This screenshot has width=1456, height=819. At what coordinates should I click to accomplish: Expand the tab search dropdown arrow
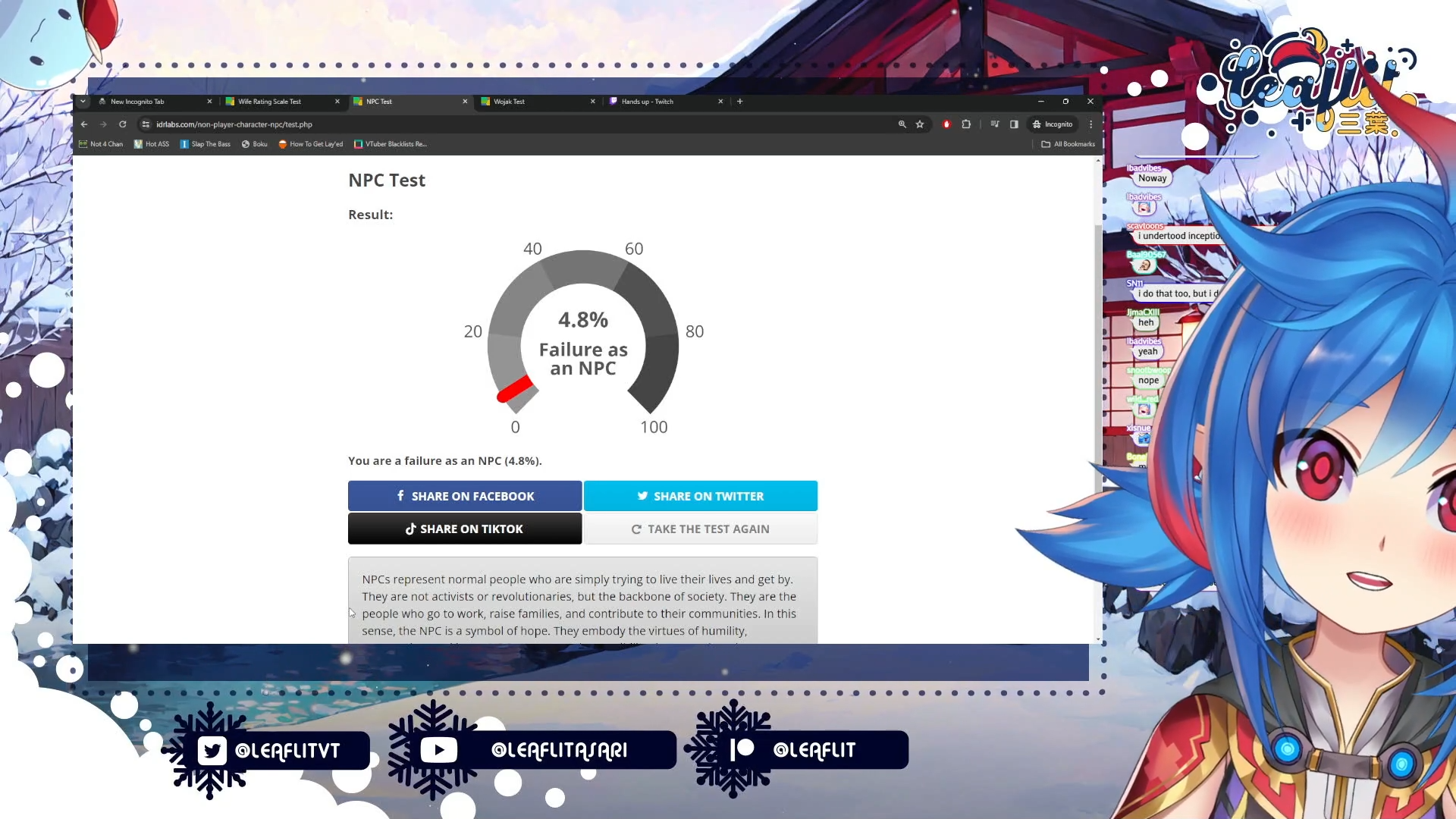83,101
